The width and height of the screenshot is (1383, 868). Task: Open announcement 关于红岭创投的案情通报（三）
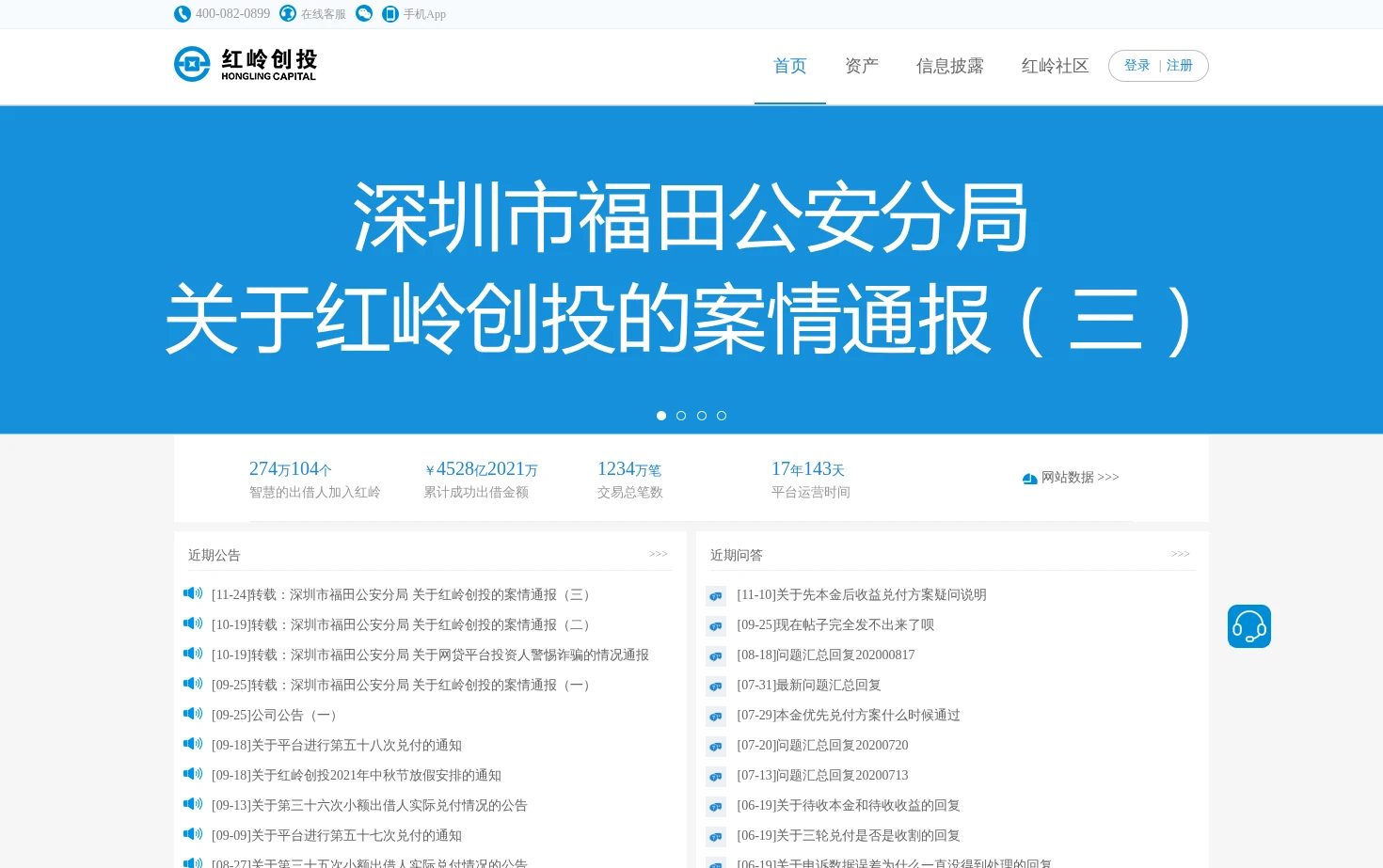(404, 594)
